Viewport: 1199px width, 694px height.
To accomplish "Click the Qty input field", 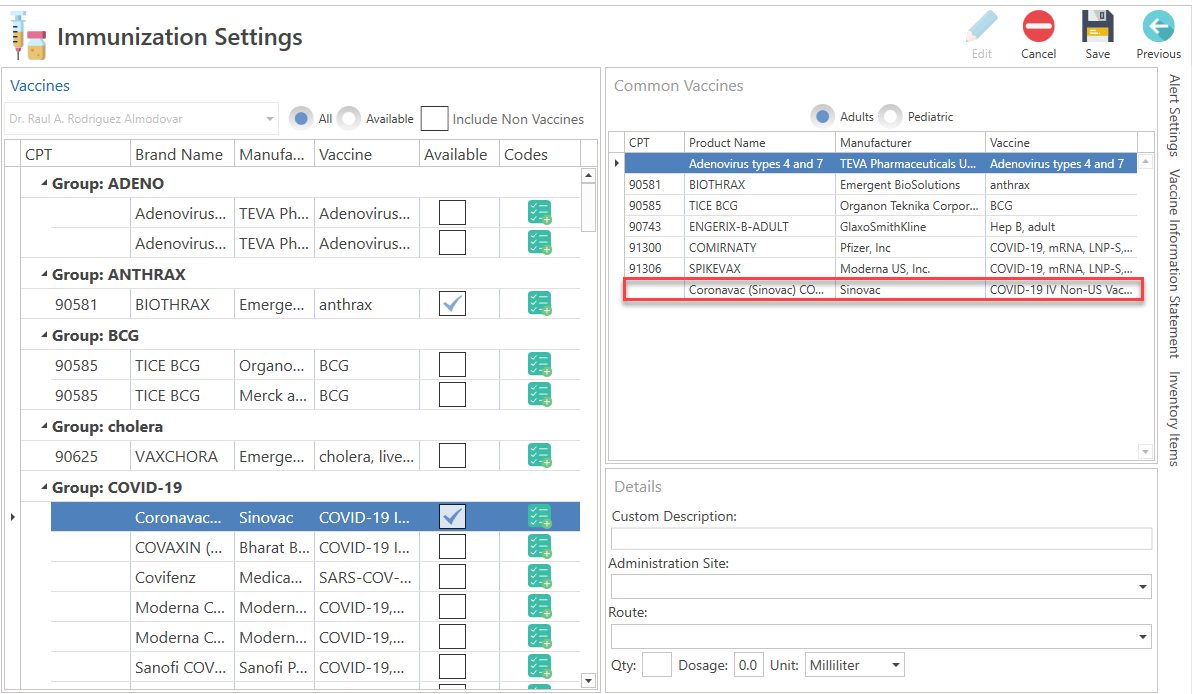I will click(x=657, y=665).
